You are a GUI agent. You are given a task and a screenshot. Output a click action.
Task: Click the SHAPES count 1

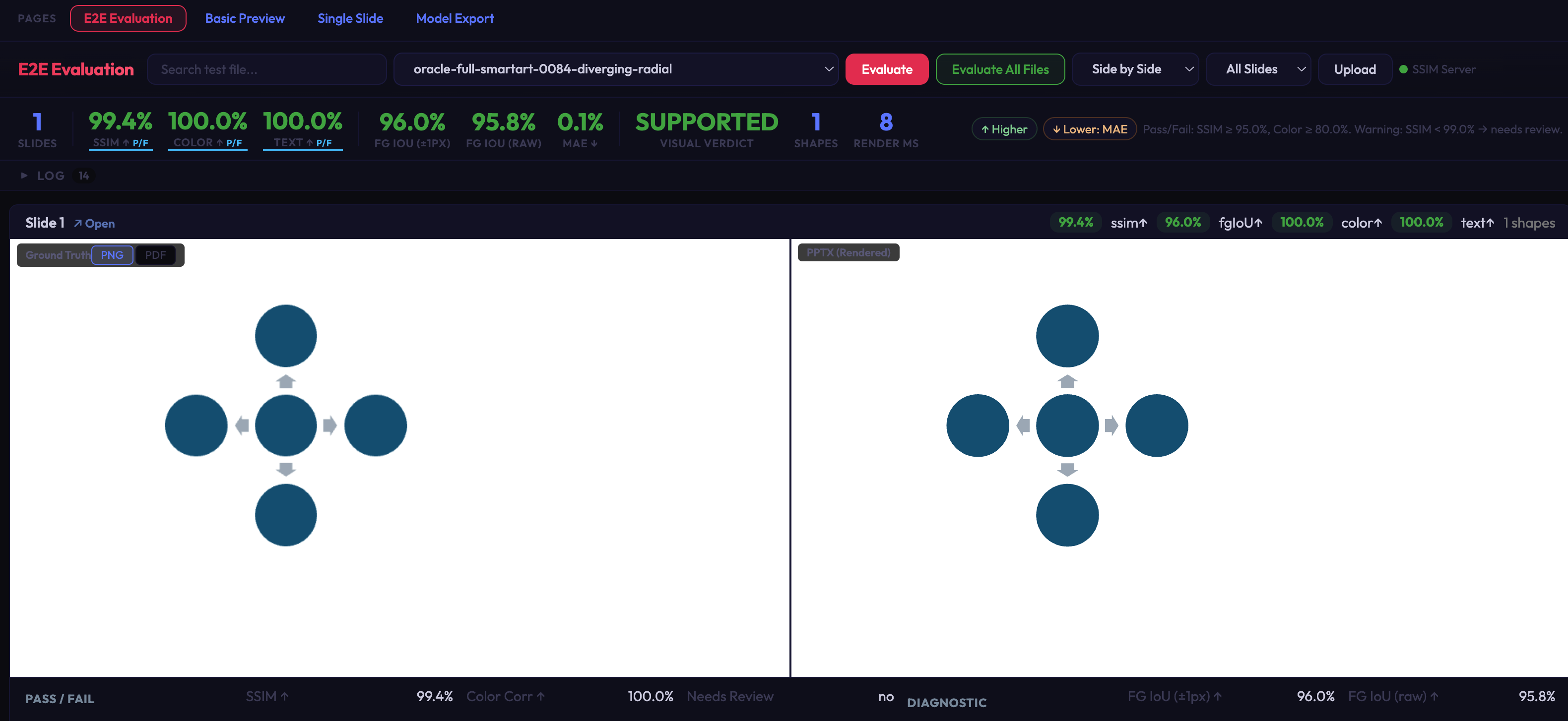(x=816, y=122)
